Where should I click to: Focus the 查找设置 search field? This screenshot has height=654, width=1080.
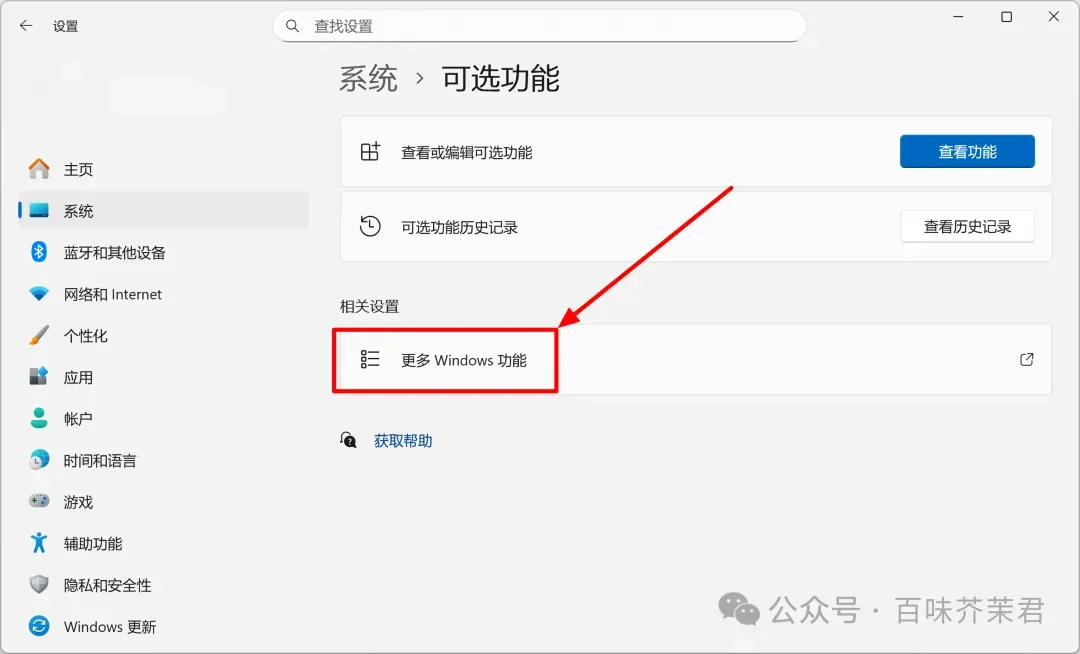(539, 26)
